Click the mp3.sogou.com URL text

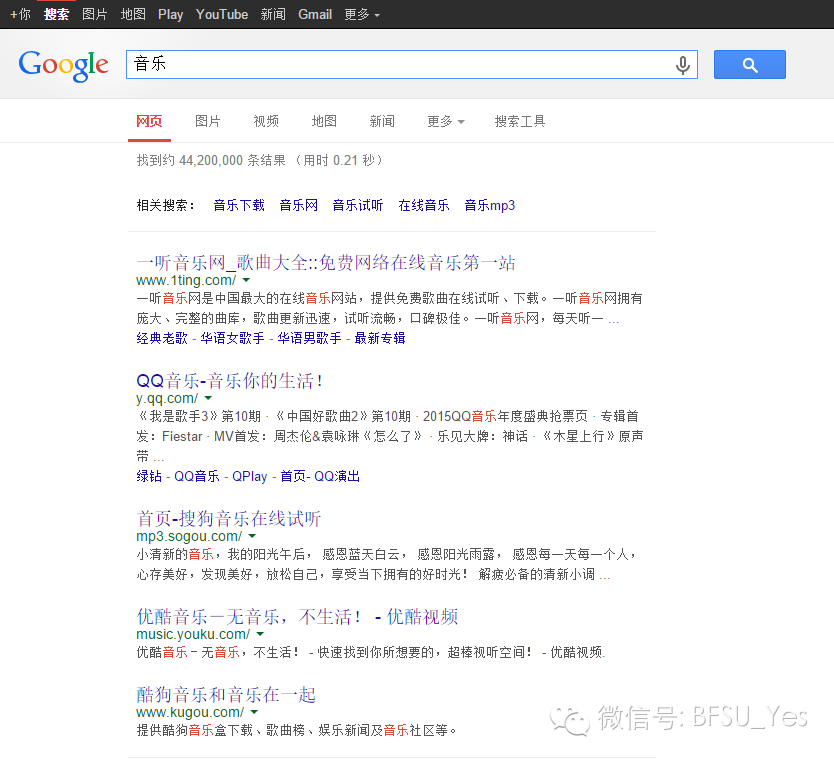pos(189,537)
